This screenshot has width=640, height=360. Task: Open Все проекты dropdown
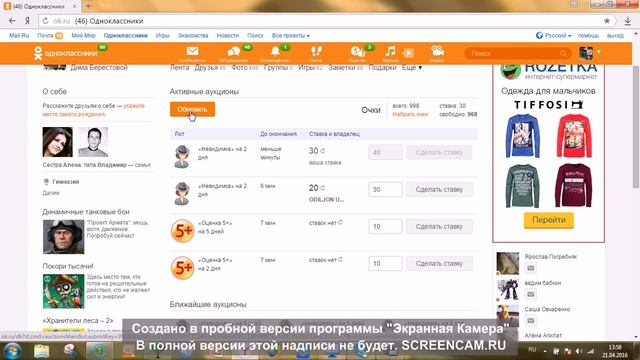291,36
